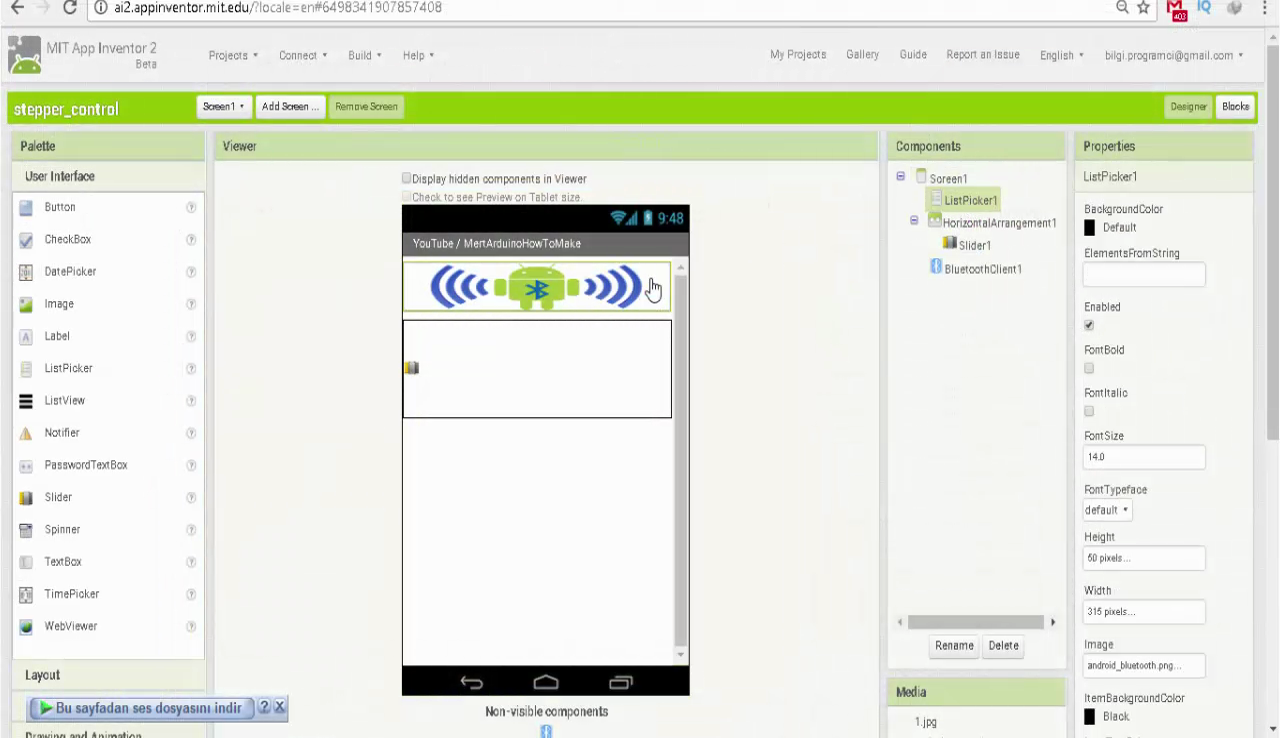Click the Image palette icon

point(27,304)
